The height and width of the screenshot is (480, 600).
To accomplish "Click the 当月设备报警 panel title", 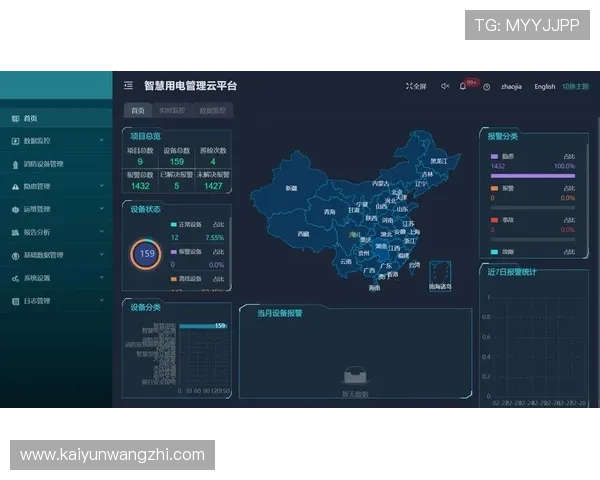I will [x=280, y=313].
